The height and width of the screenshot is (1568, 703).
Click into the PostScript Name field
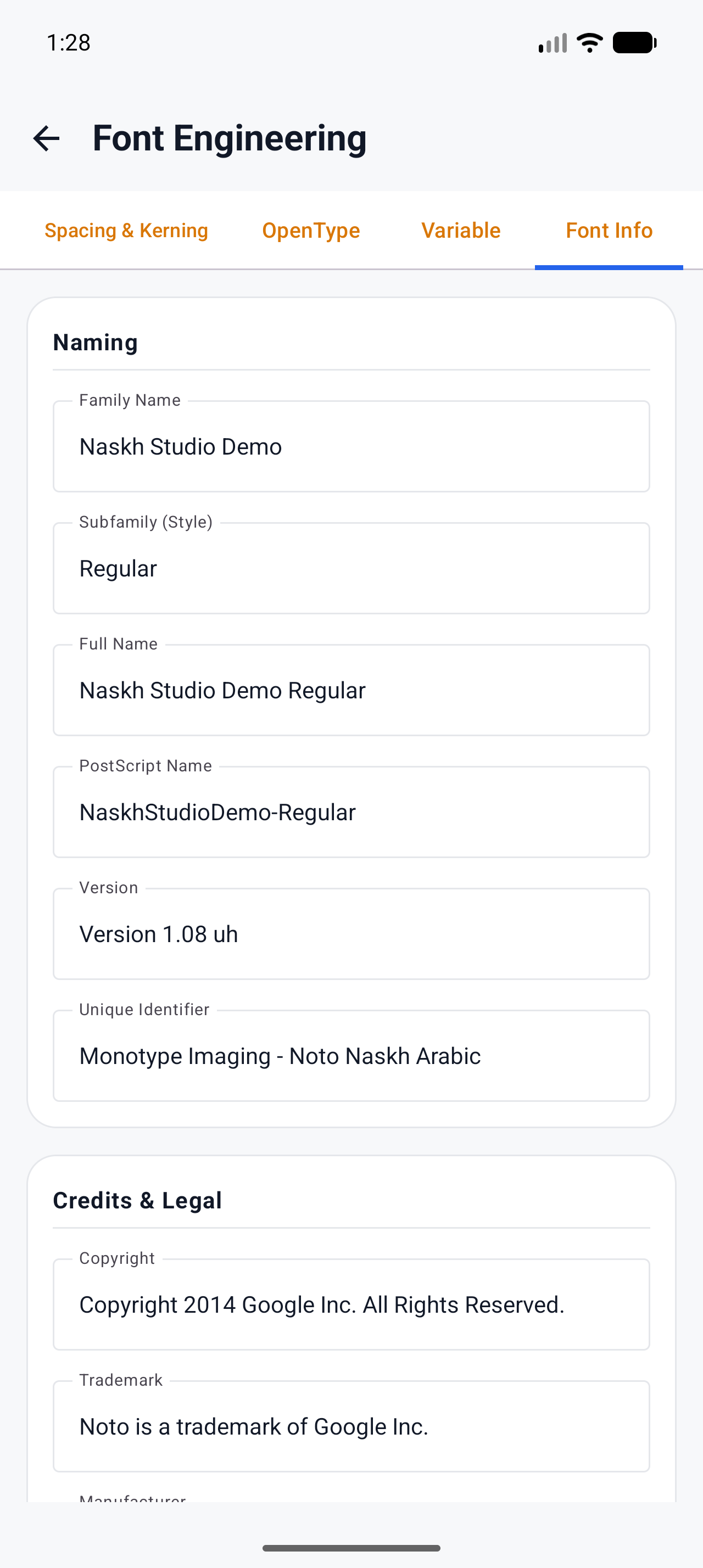[x=351, y=811]
